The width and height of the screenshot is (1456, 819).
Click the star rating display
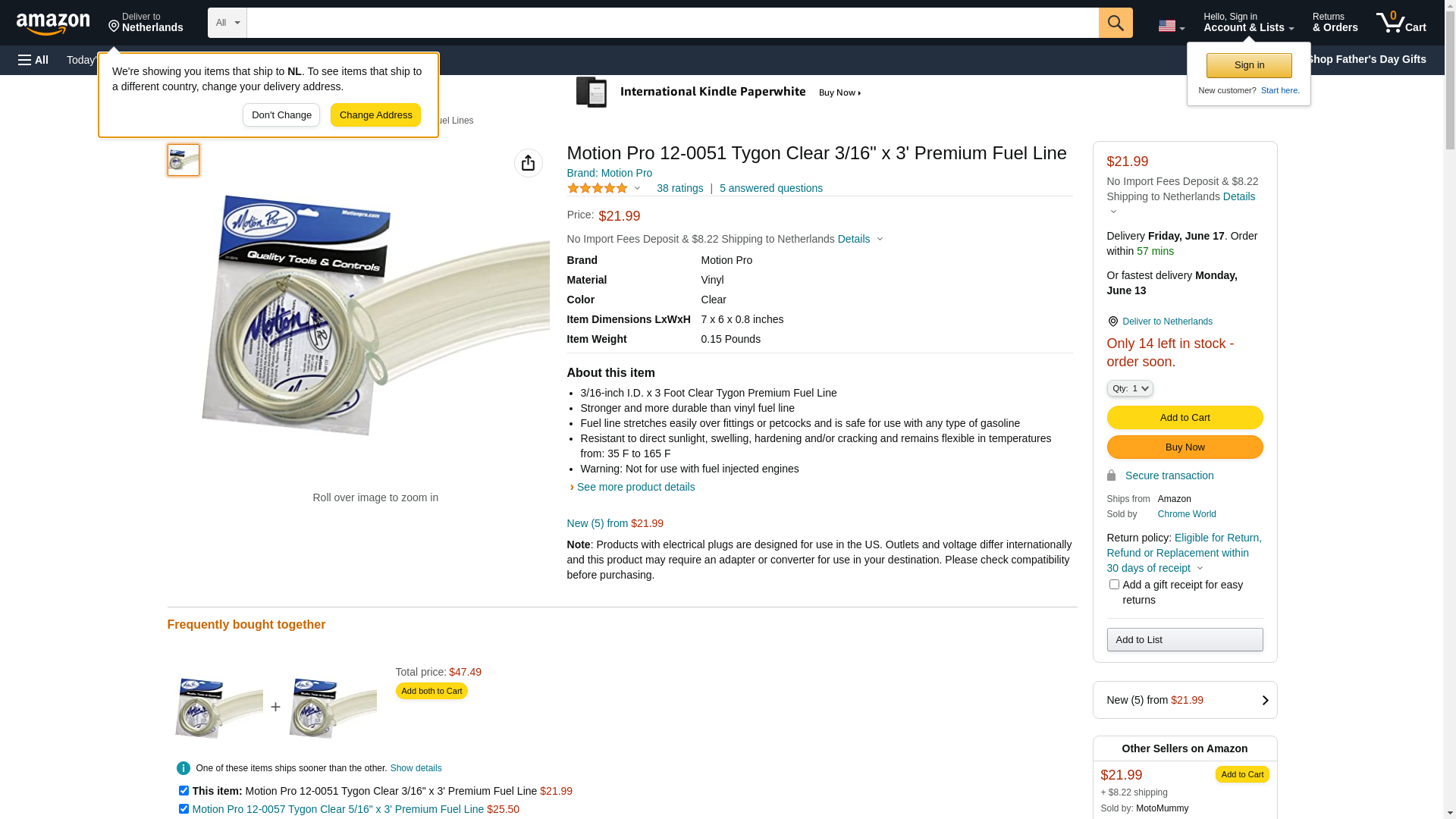[598, 188]
